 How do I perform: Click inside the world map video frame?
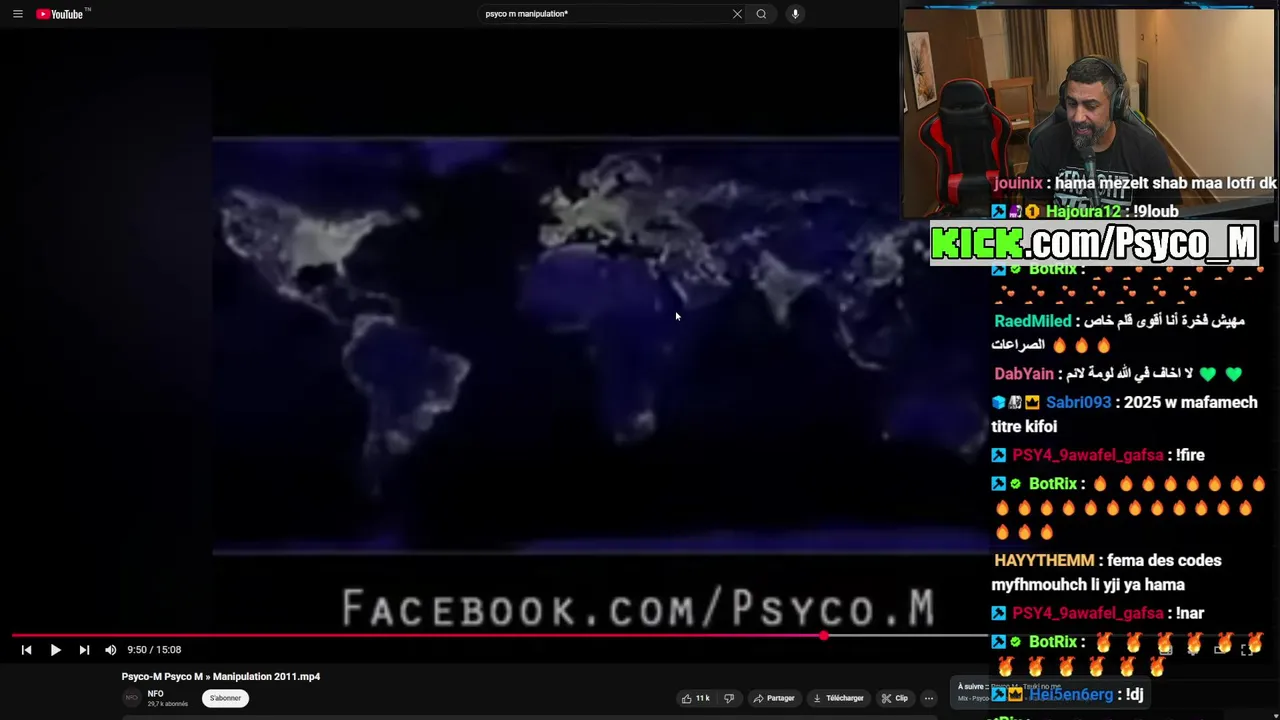[x=600, y=345]
